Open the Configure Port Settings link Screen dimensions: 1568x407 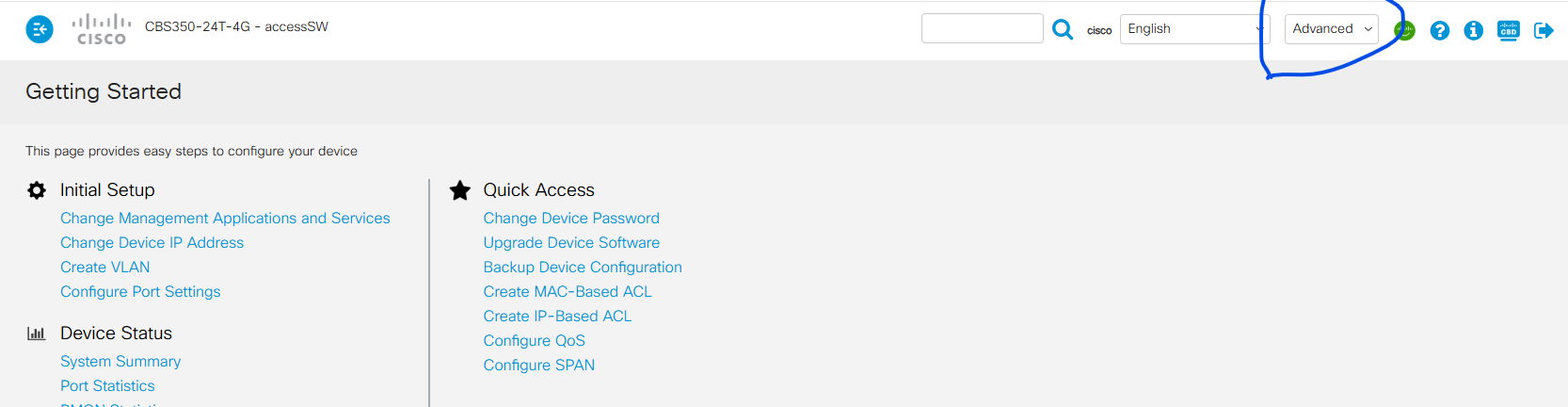tap(140, 292)
